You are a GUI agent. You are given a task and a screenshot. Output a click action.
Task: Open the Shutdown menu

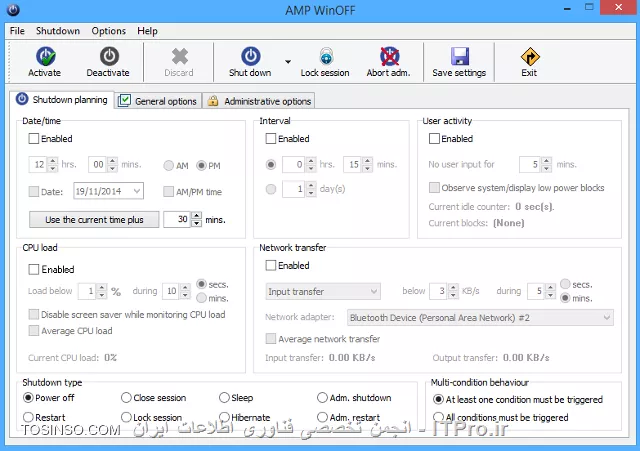[x=58, y=31]
